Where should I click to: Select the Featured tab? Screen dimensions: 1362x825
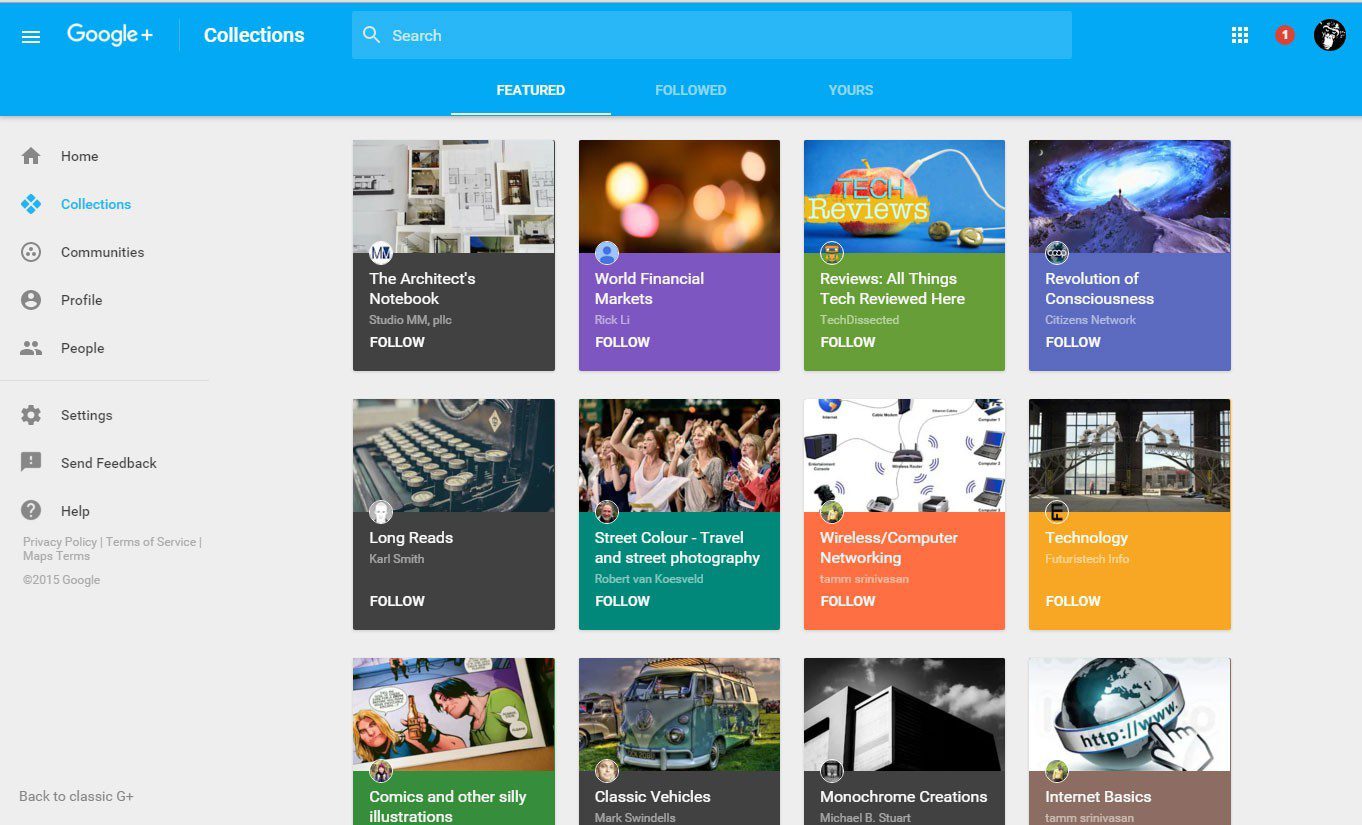tap(530, 90)
